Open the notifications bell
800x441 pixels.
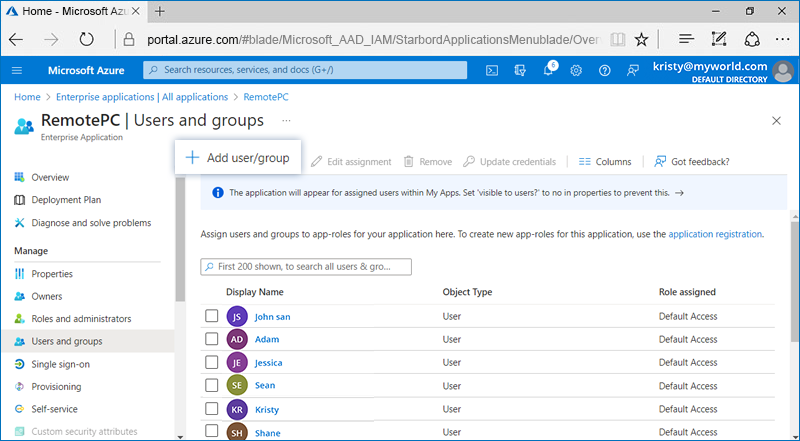pos(549,70)
